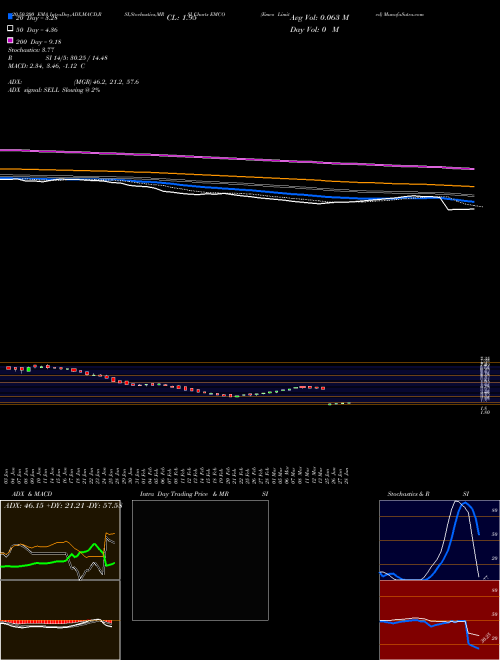Image resolution: width=500 pixels, height=660 pixels.
Task: Open the blue Stochastics chart panel
Action: [x=439, y=540]
